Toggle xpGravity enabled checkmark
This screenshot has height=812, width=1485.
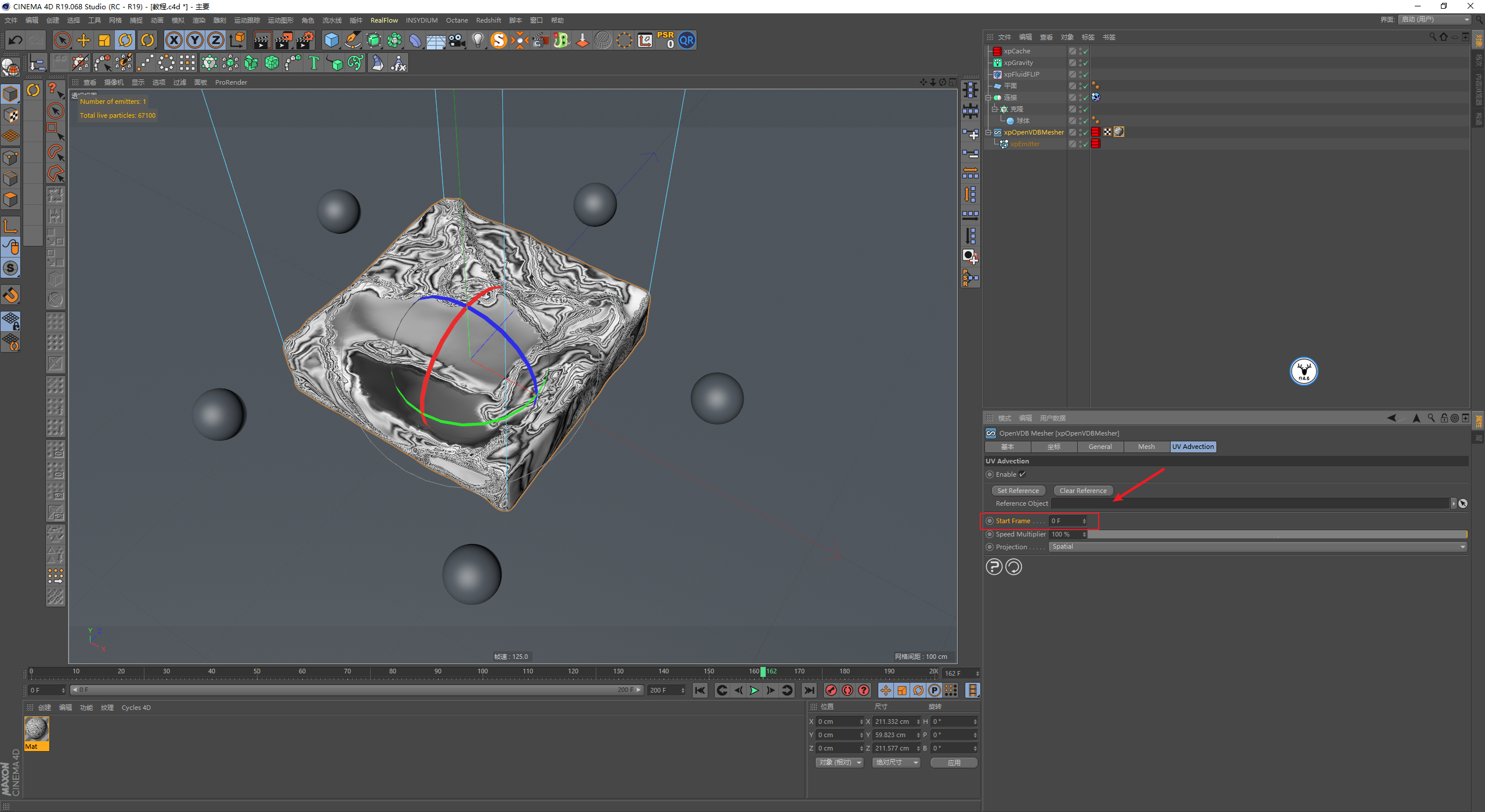[1085, 63]
